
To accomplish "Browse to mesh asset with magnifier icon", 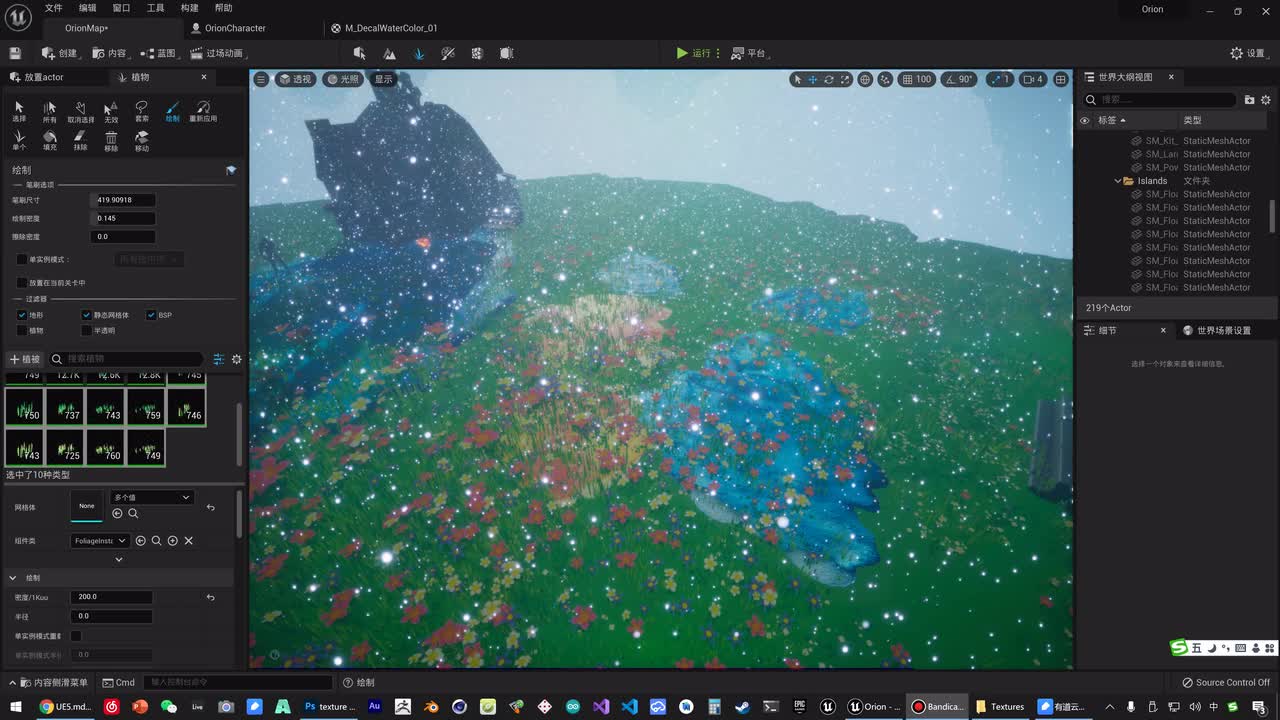I will tap(133, 513).
